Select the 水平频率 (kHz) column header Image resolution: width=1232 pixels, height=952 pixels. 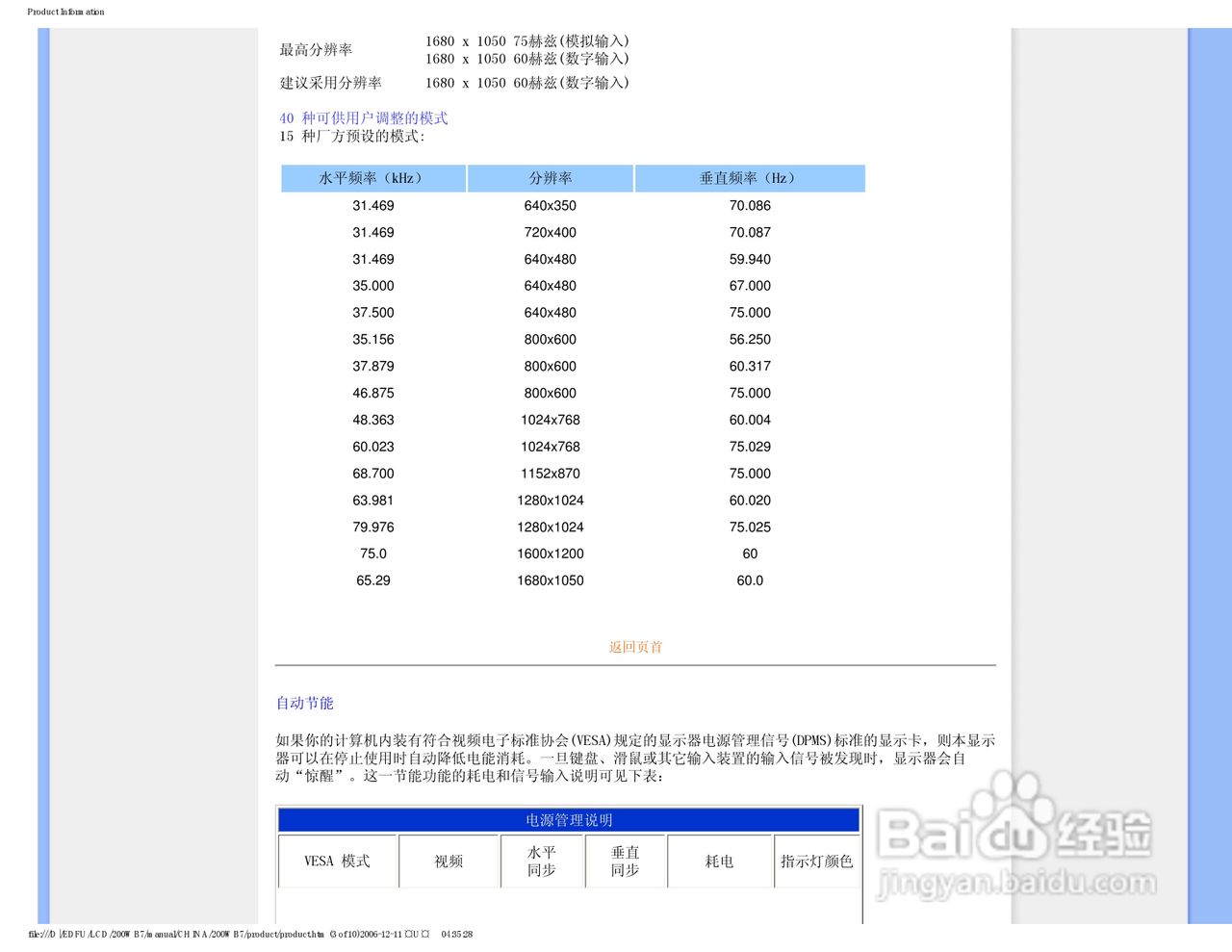[373, 178]
